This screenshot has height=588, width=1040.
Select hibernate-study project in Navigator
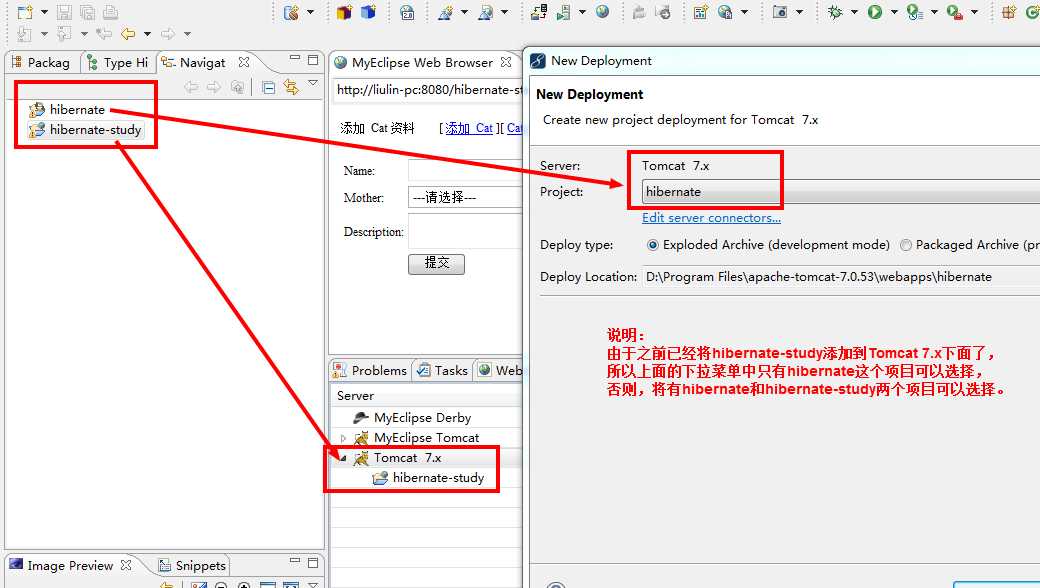point(85,129)
